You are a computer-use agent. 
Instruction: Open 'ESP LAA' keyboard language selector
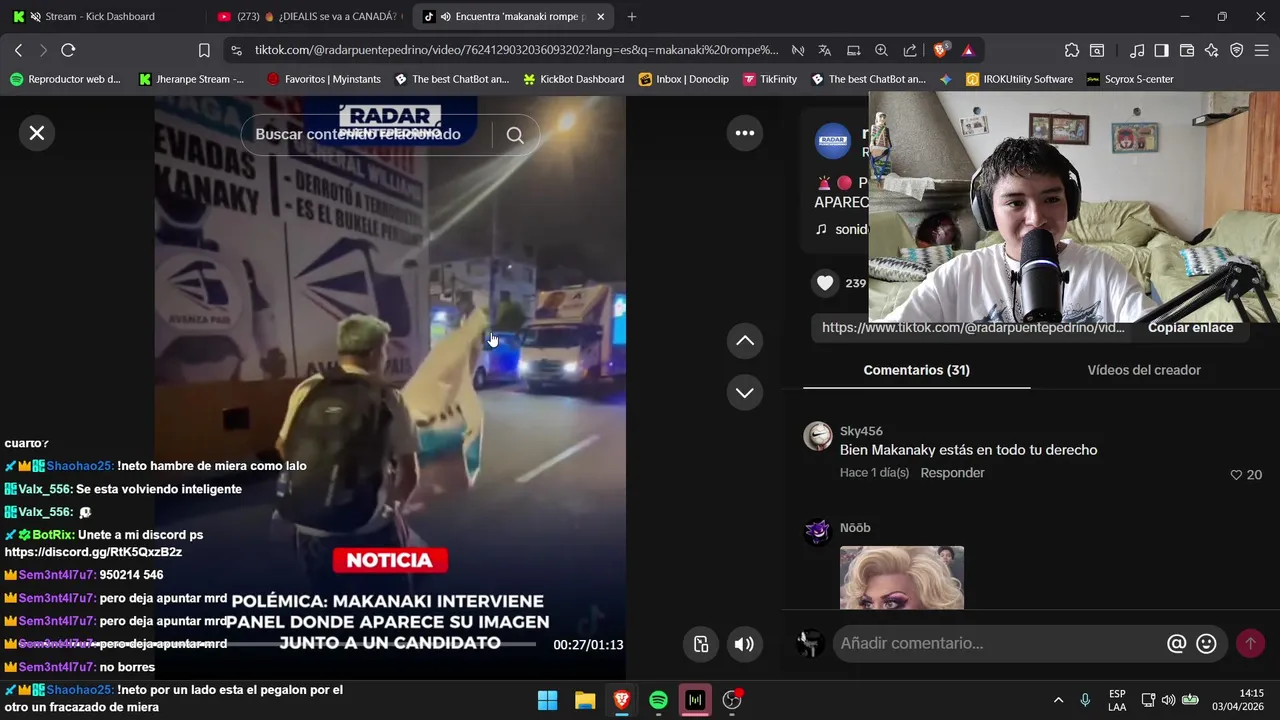(x=1117, y=700)
